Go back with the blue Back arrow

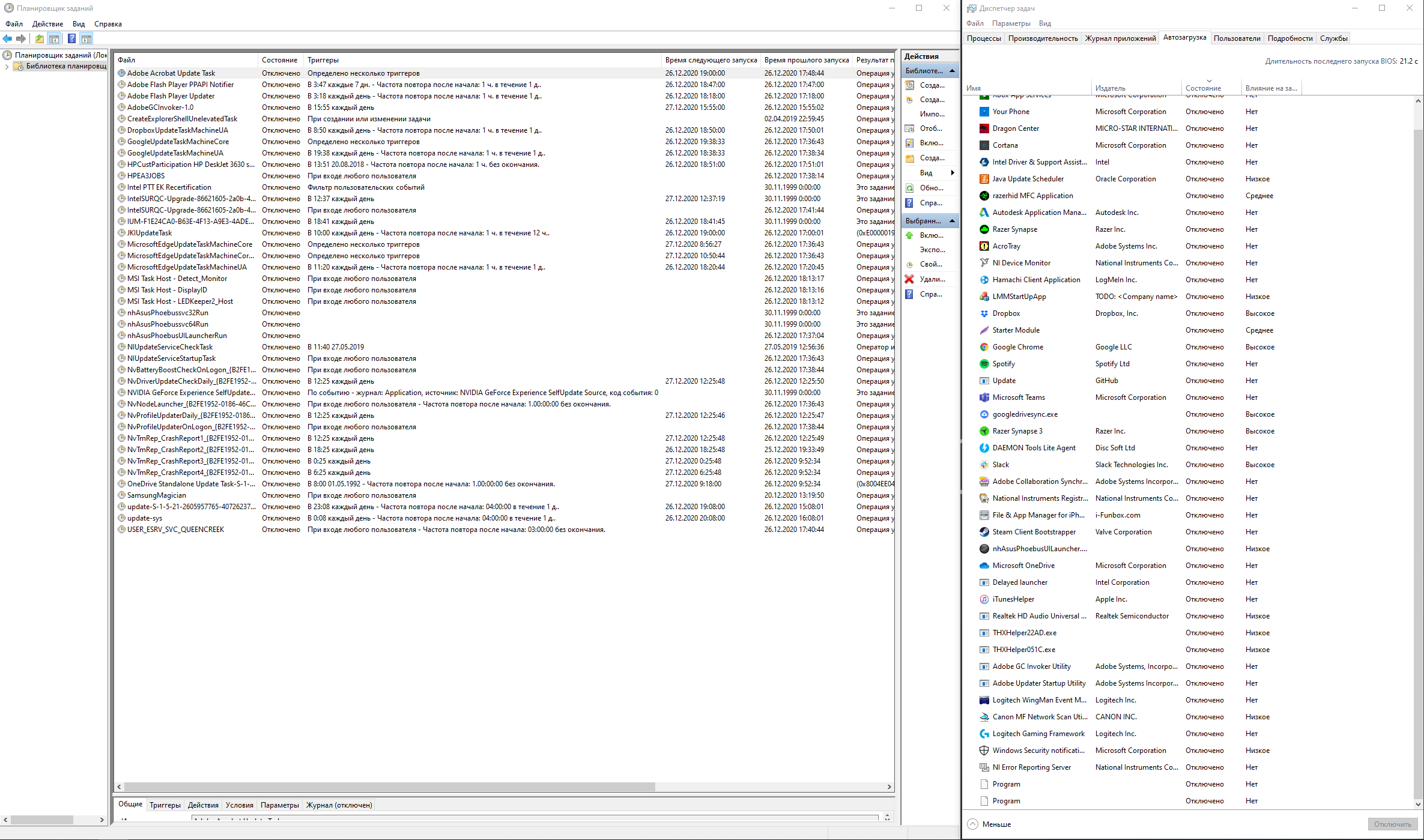tap(7, 38)
